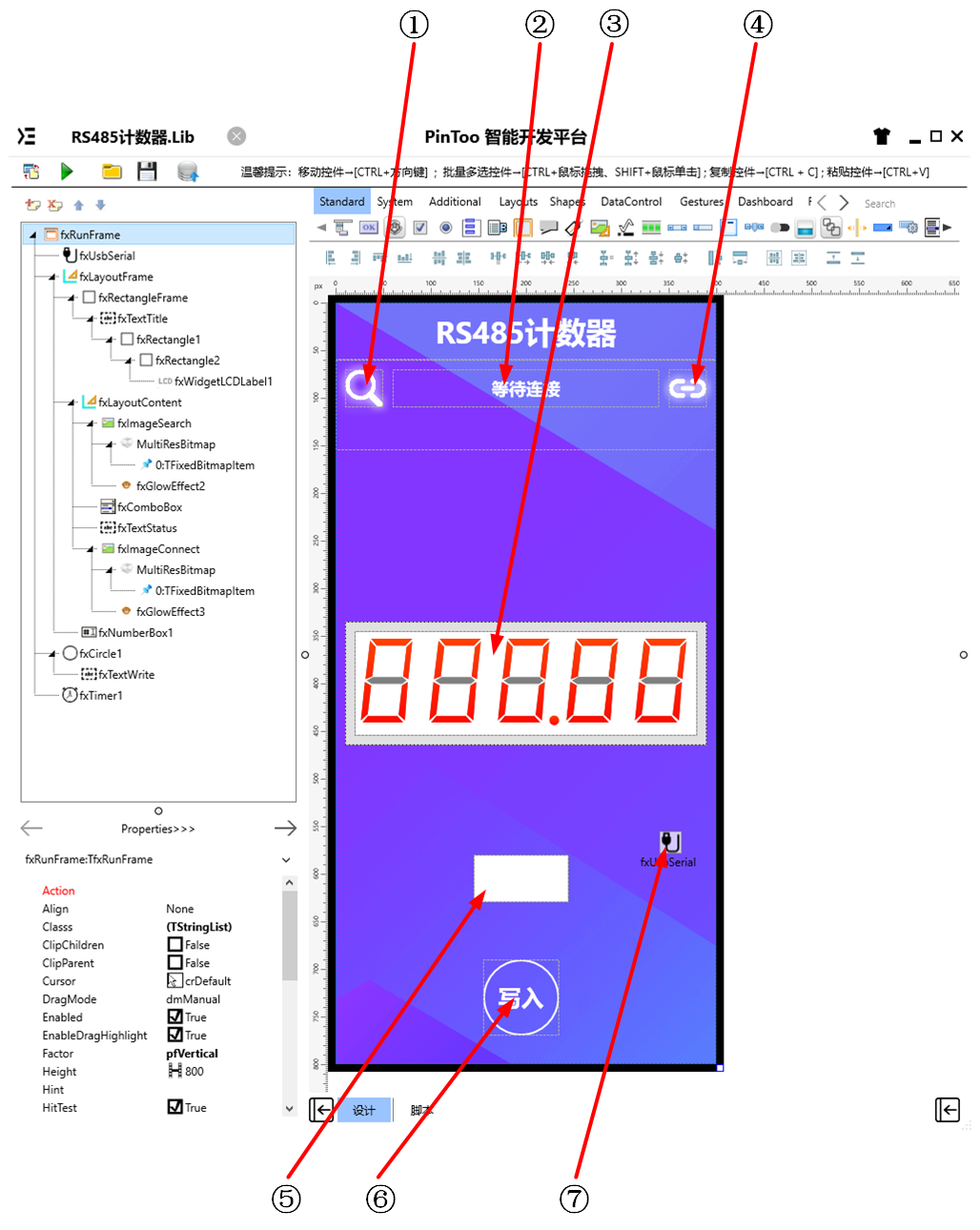Image resolution: width=980 pixels, height=1230 pixels.
Task: Move component up with the up arrow
Action: (x=78, y=205)
